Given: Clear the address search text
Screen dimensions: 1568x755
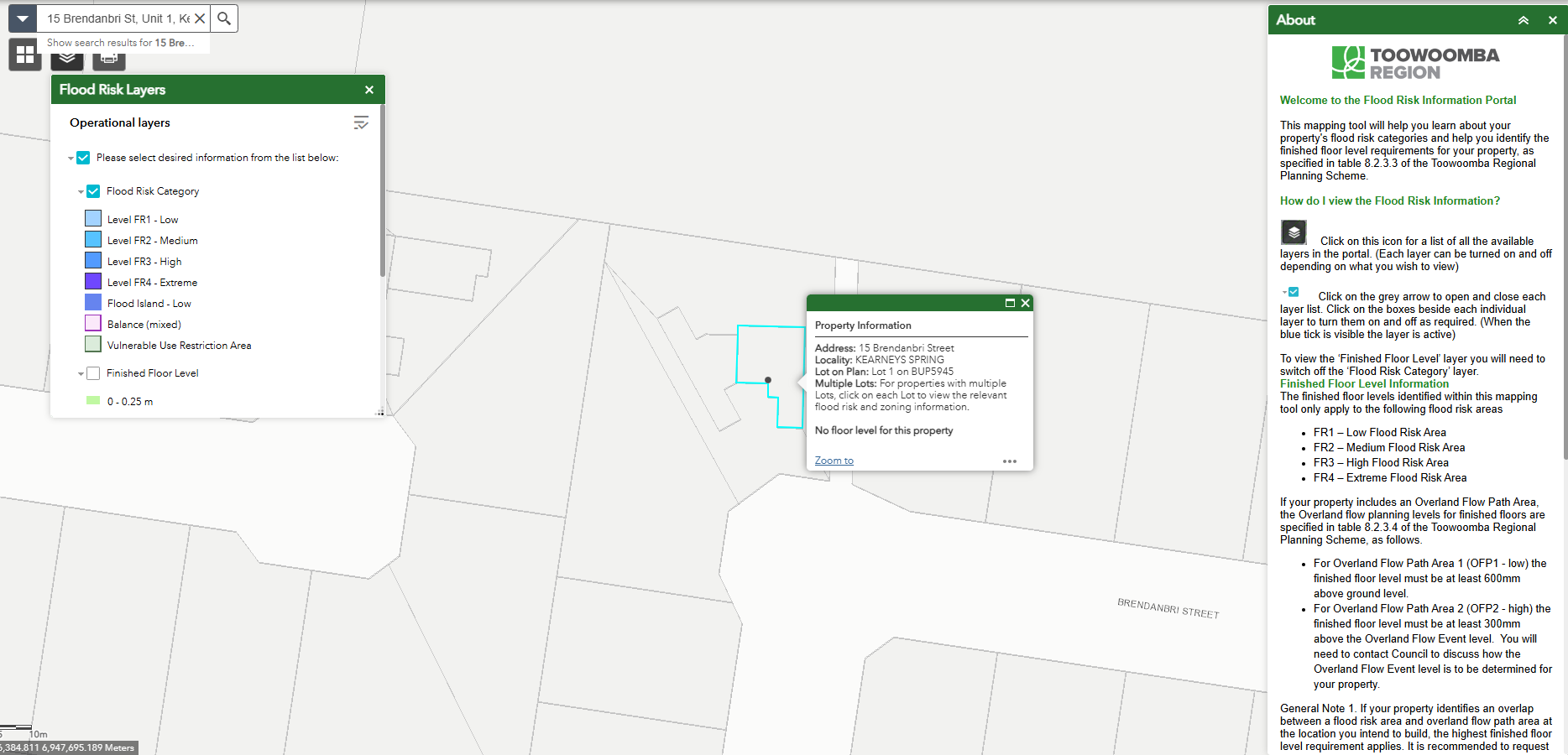Looking at the screenshot, I should click(200, 18).
